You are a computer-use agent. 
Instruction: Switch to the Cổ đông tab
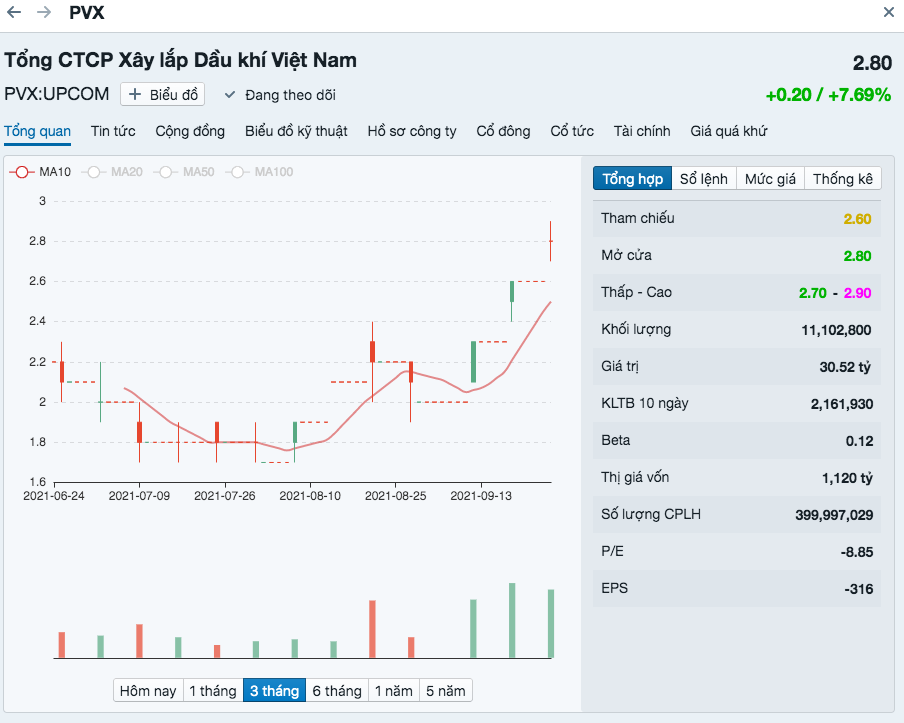point(503,131)
